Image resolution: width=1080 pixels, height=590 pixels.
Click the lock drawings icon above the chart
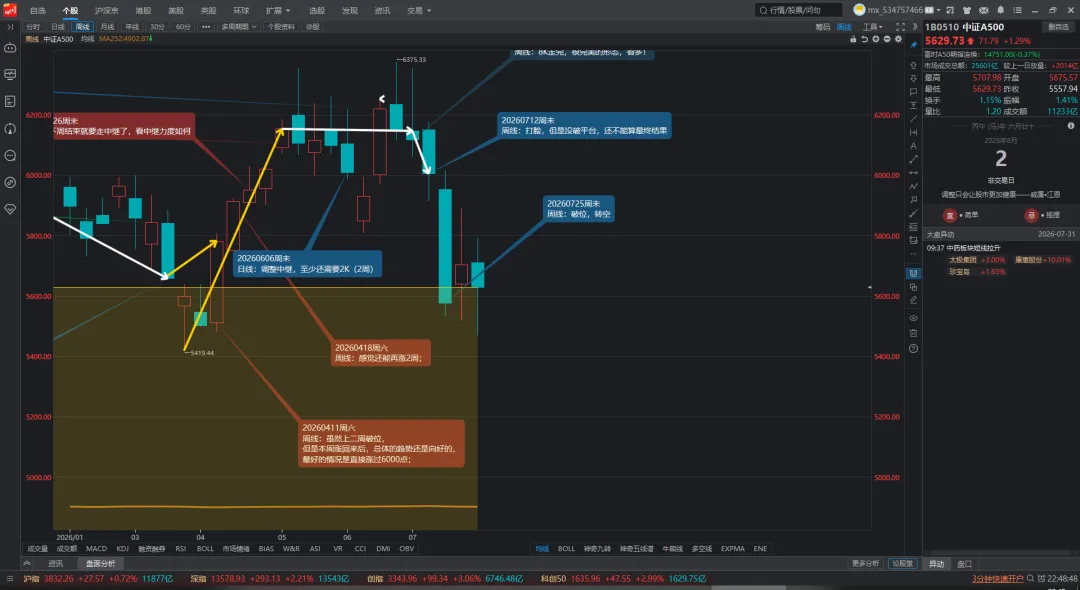tap(853, 39)
